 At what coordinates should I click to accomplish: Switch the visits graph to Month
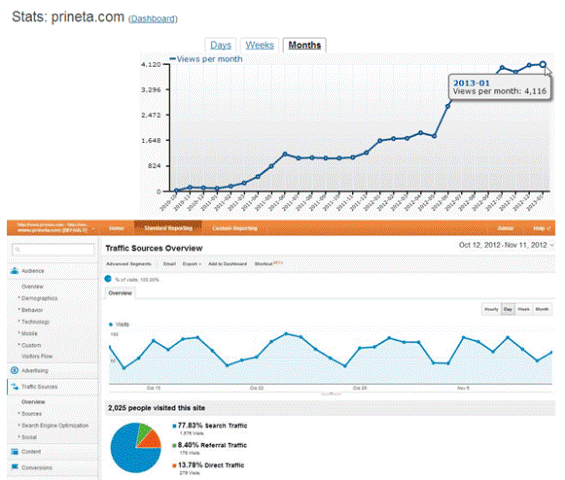pos(542,309)
